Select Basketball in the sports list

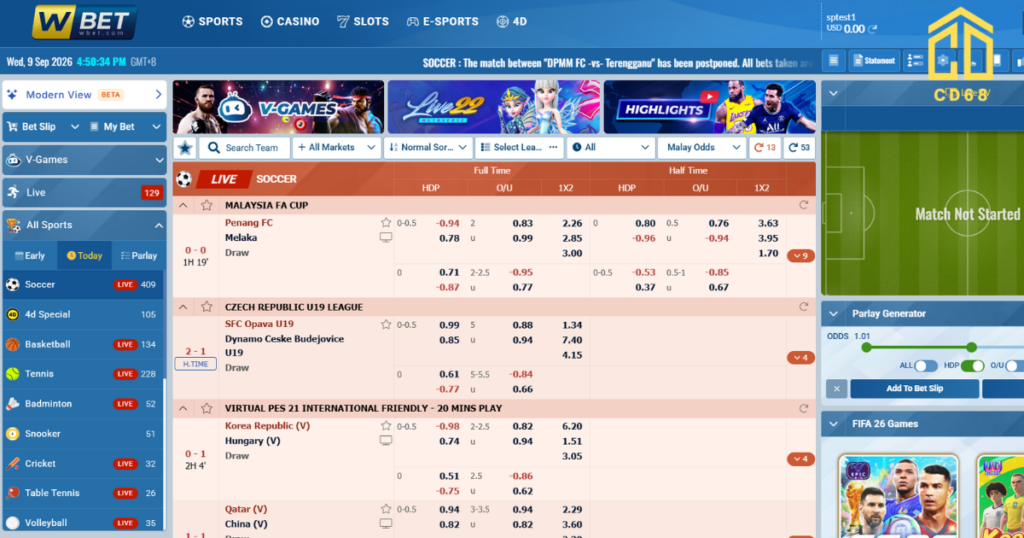point(84,345)
